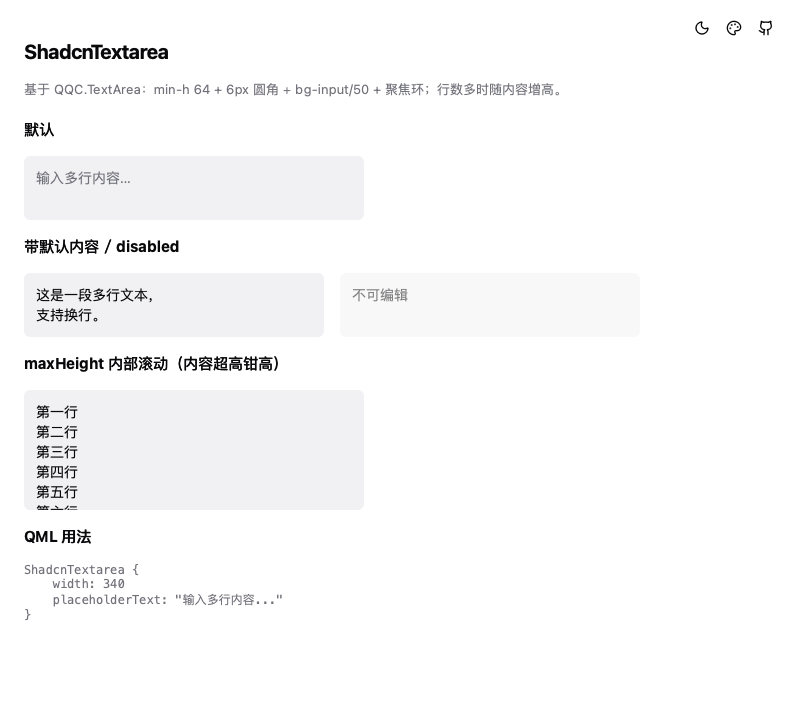Screen dimensions: 790x704
Task: Open the theme palette picker icon
Action: pos(734,28)
